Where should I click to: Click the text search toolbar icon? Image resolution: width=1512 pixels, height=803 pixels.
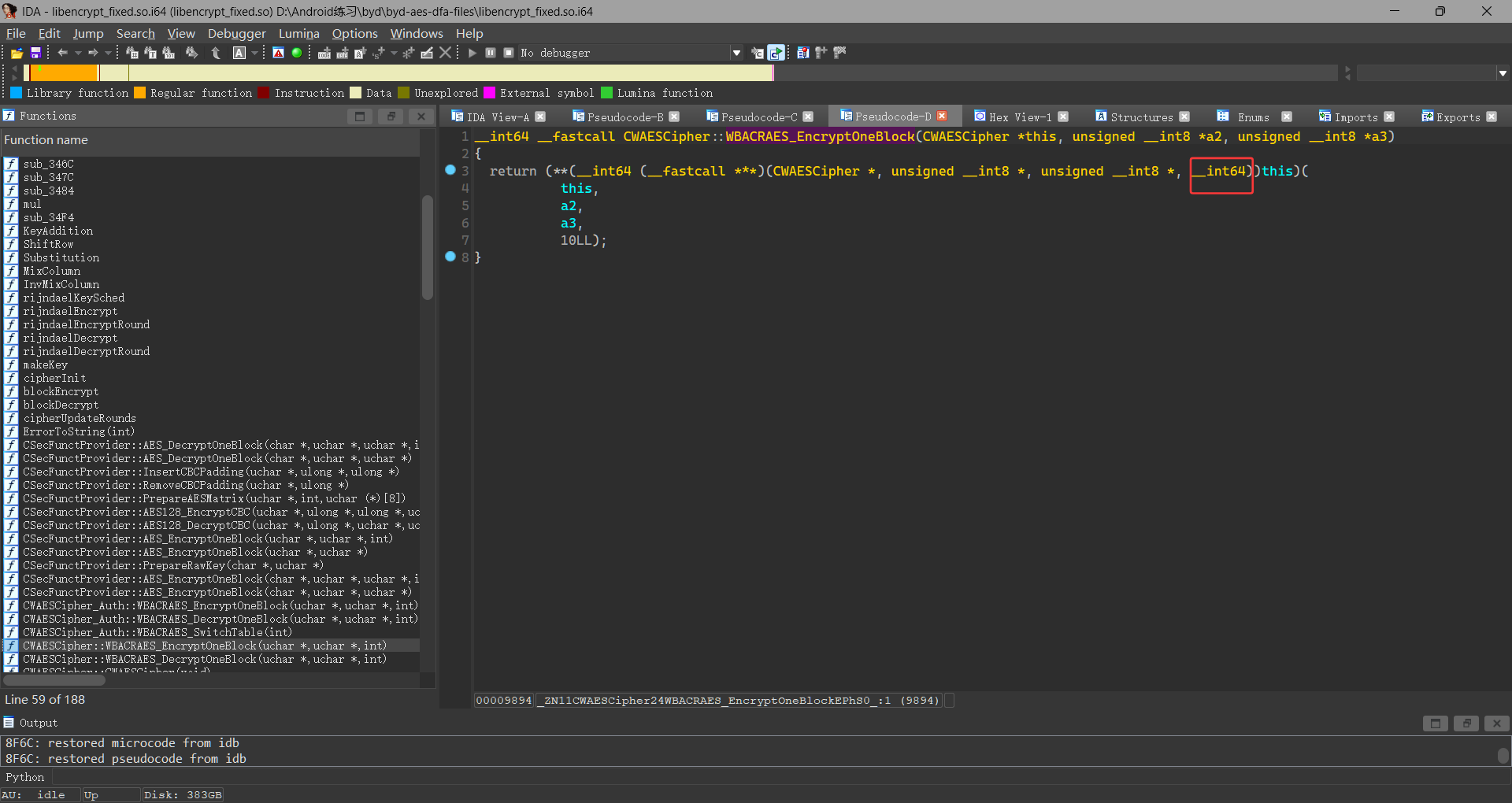(x=150, y=53)
